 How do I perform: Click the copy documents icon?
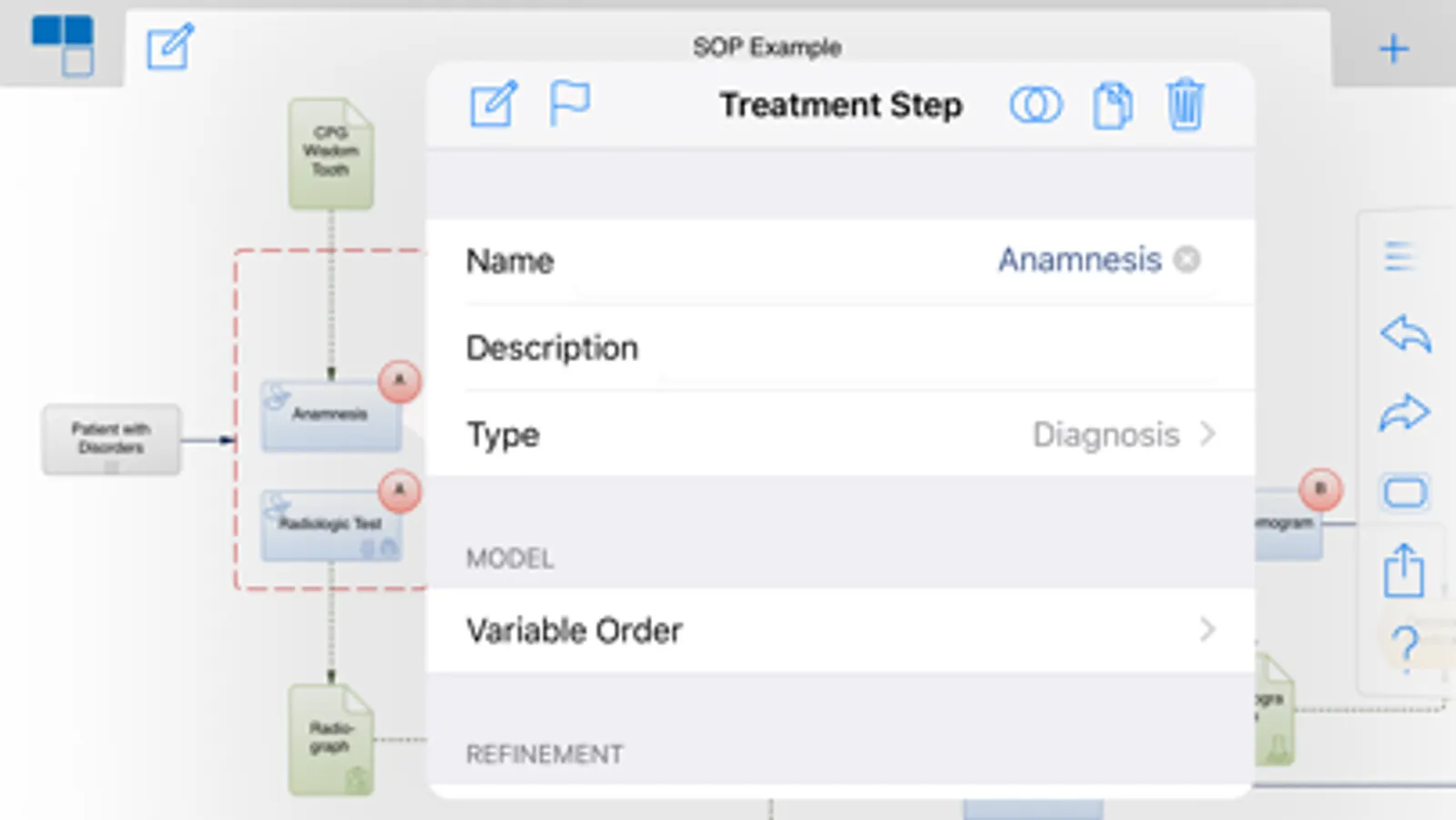tap(1113, 106)
